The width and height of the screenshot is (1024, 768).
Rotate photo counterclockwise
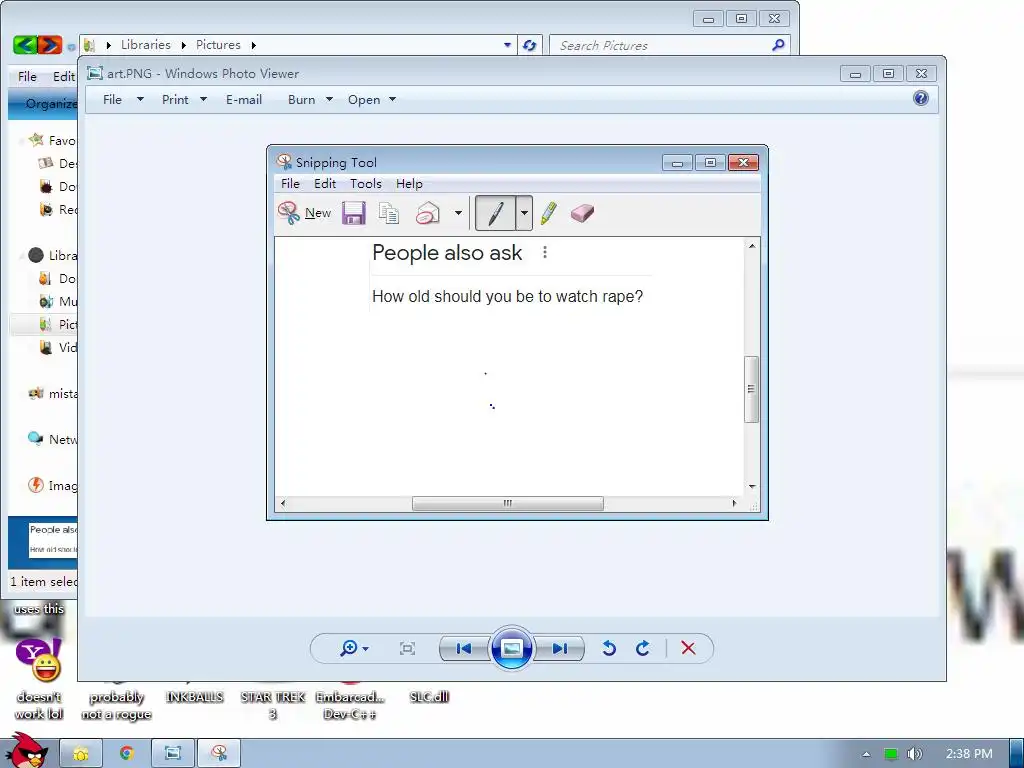pos(609,648)
